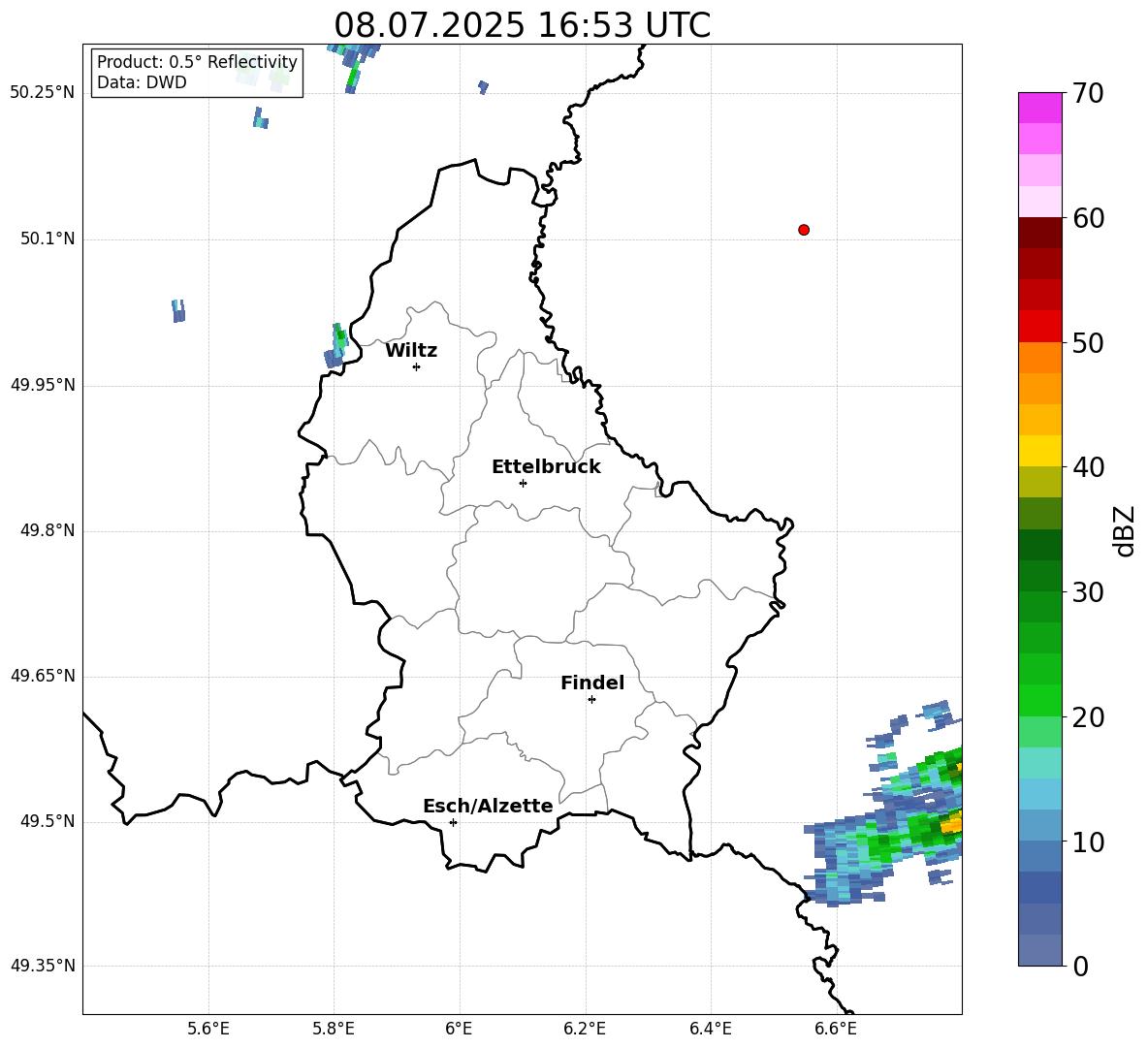Click the 'Esch/Alzette' map label
Viewport: 1148px width, 1048px height.
(x=488, y=806)
